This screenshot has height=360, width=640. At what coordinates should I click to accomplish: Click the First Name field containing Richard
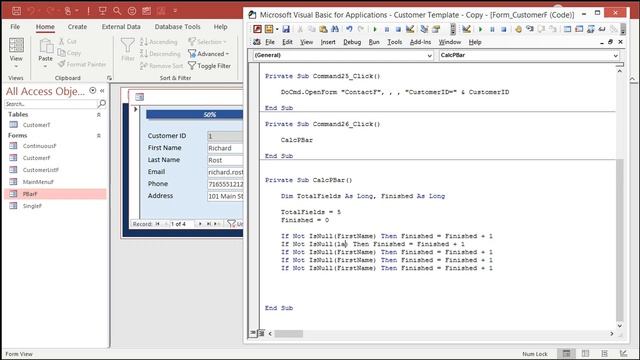tap(225, 148)
